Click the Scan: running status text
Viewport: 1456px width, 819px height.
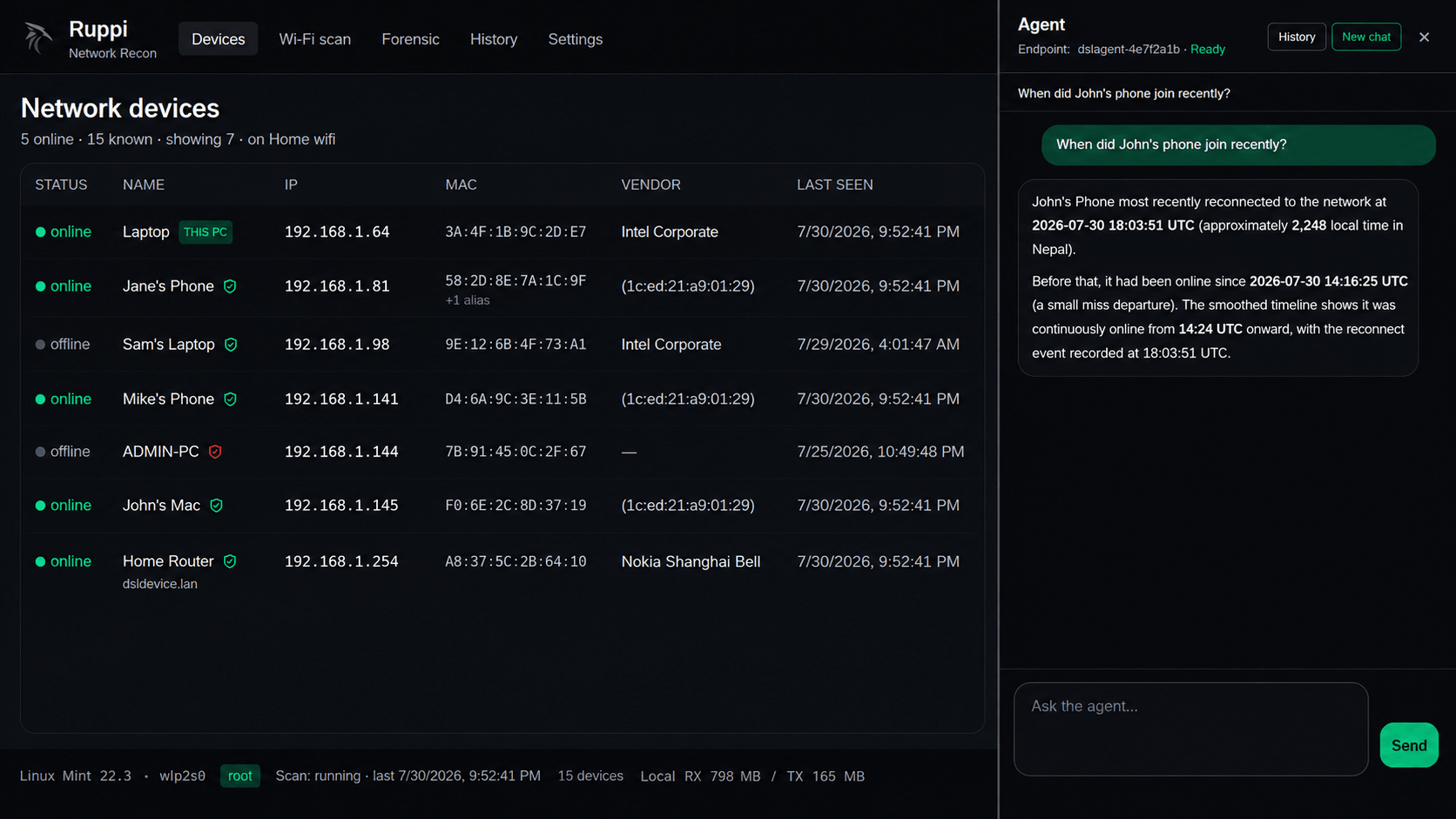tap(318, 775)
